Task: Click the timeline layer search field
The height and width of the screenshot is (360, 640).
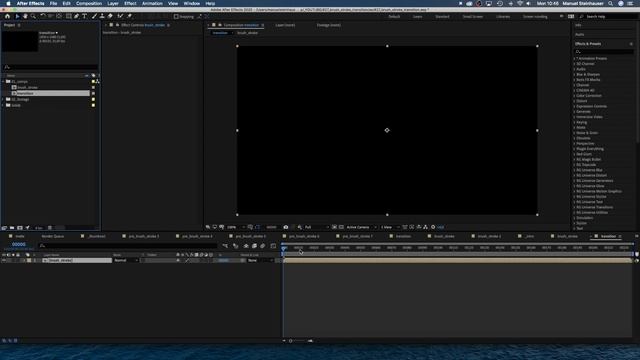Action: coord(128,246)
